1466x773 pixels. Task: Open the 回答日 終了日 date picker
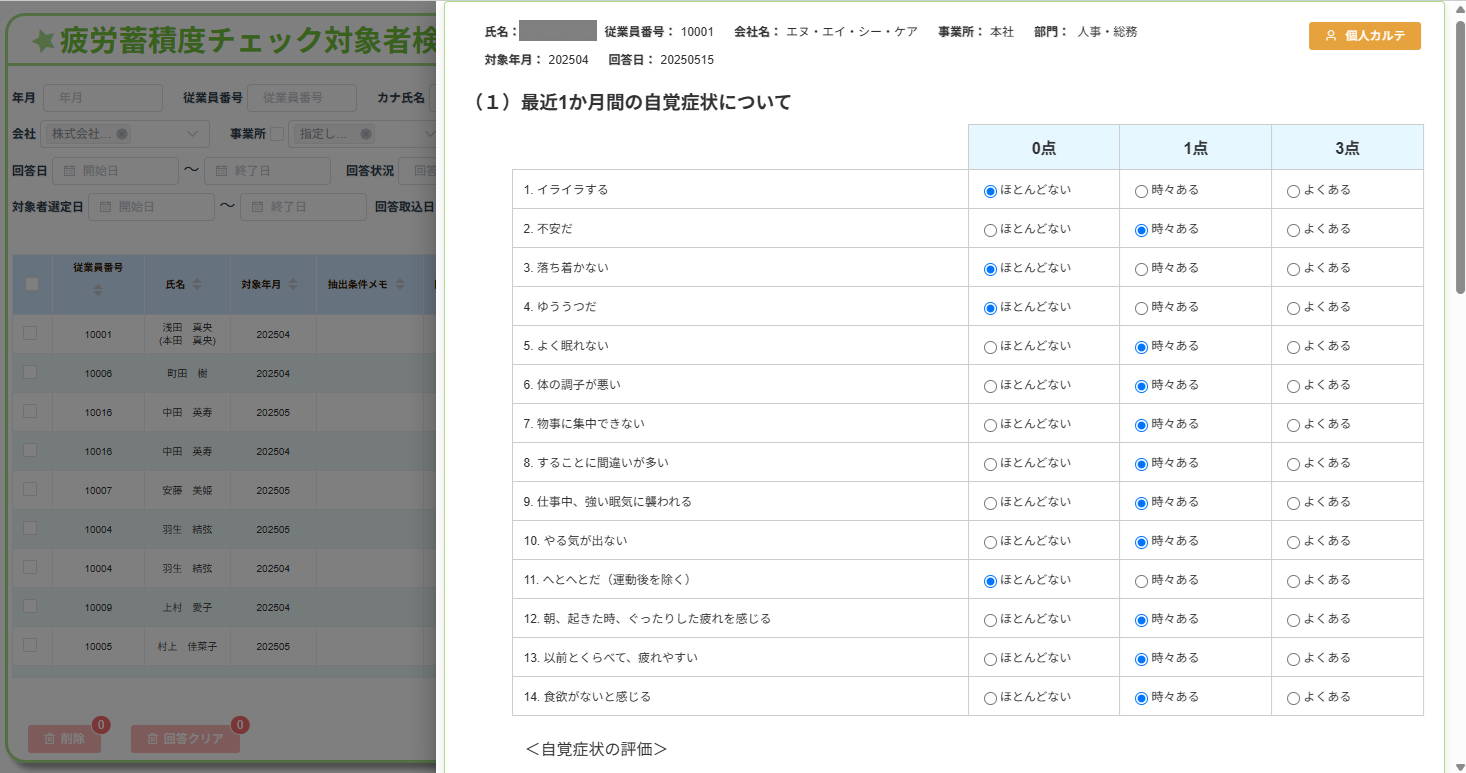tap(267, 171)
